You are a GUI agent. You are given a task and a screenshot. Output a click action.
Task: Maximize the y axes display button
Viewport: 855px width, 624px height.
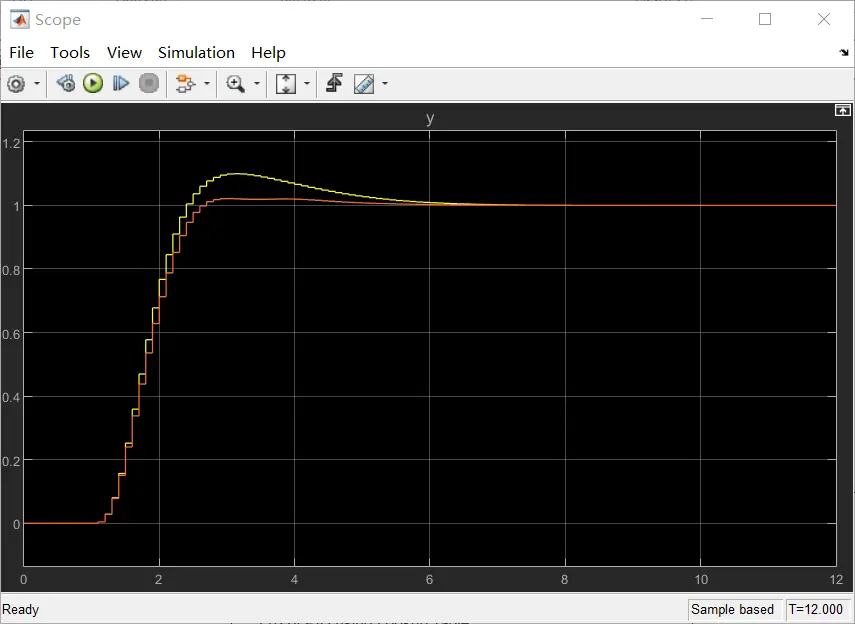842,110
